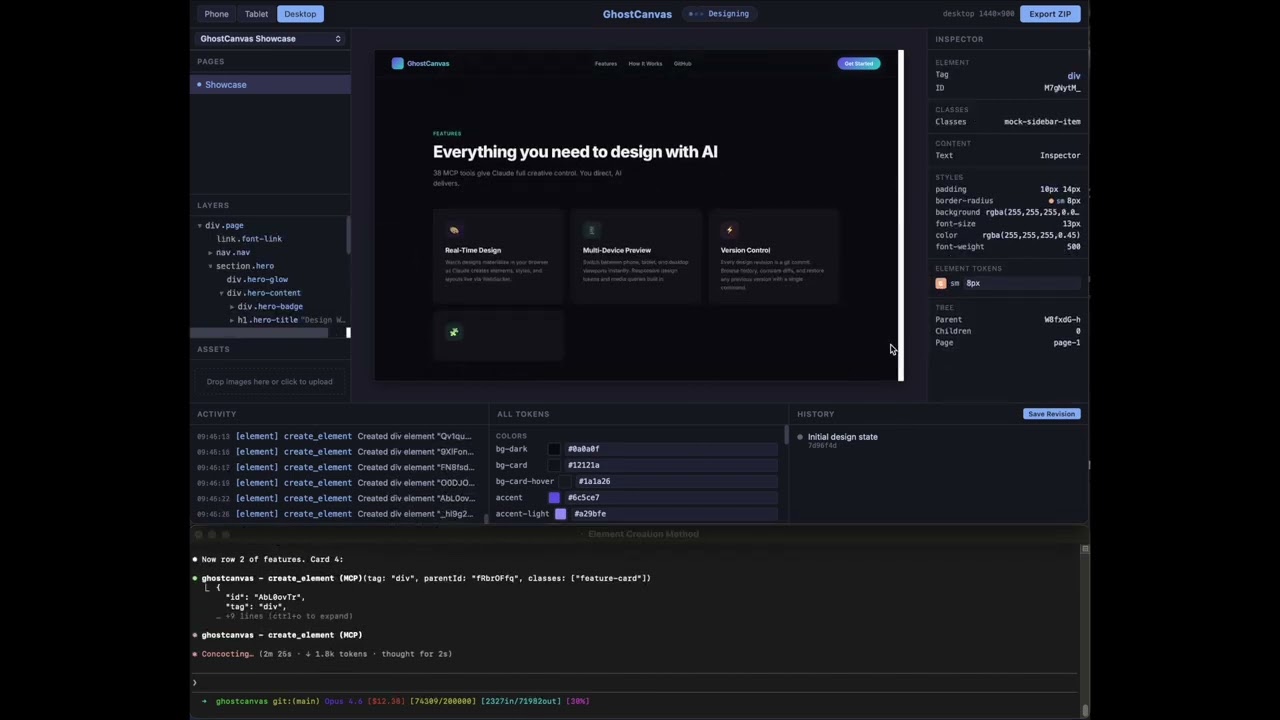
Task: Collapse the div.hero-content layer node
Action: pos(221,294)
